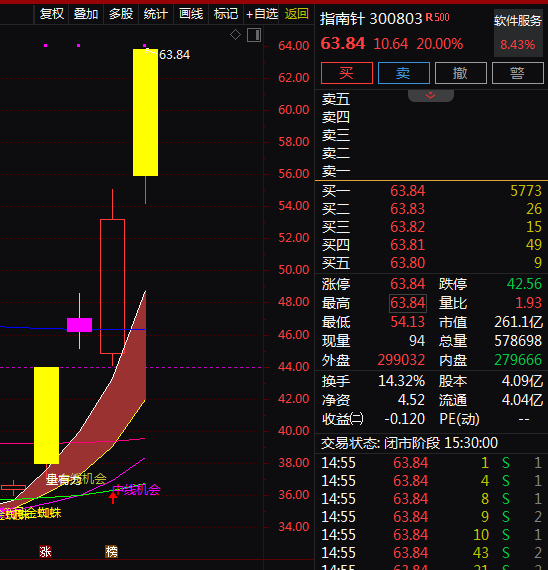The width and height of the screenshot is (548, 570).
Task: Select the 标记 mark tool
Action: point(226,14)
